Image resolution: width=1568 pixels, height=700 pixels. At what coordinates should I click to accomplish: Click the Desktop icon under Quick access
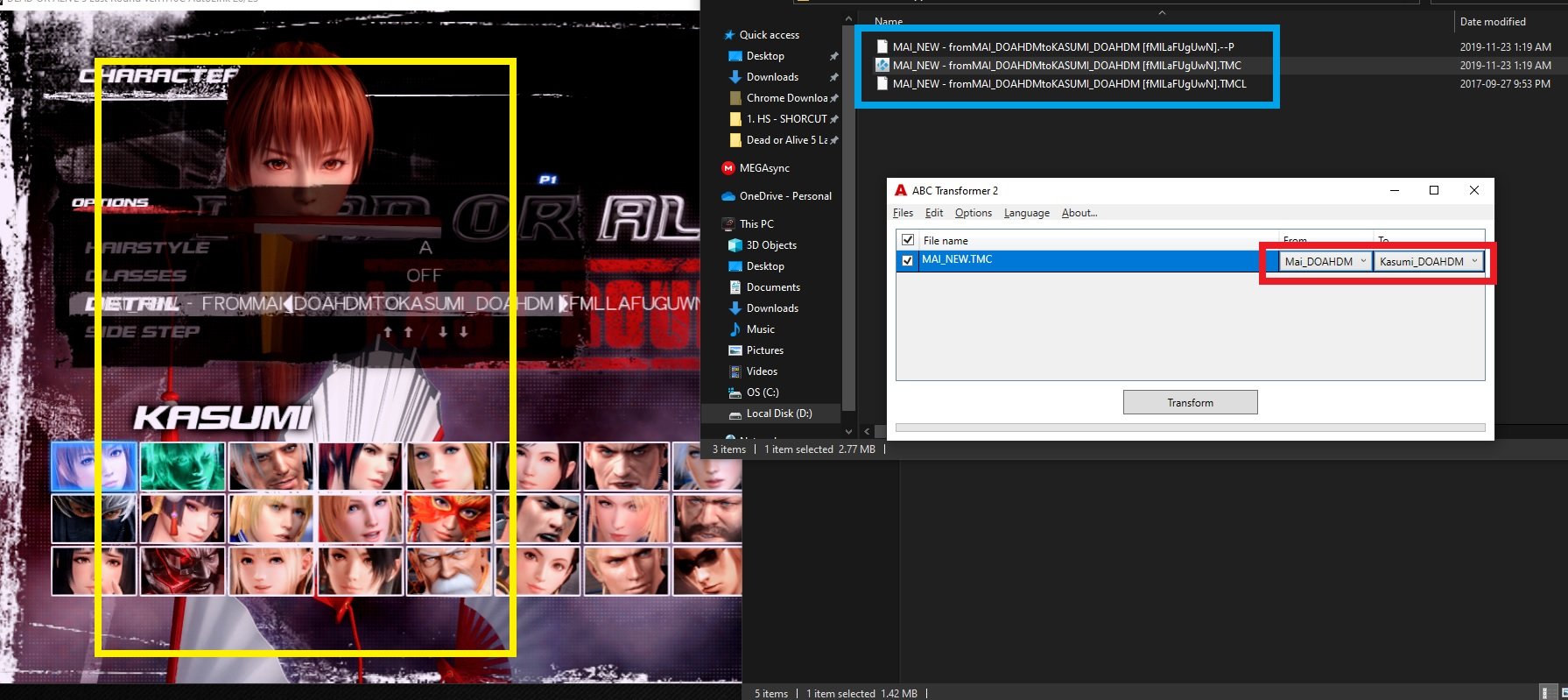pyautogui.click(x=735, y=56)
